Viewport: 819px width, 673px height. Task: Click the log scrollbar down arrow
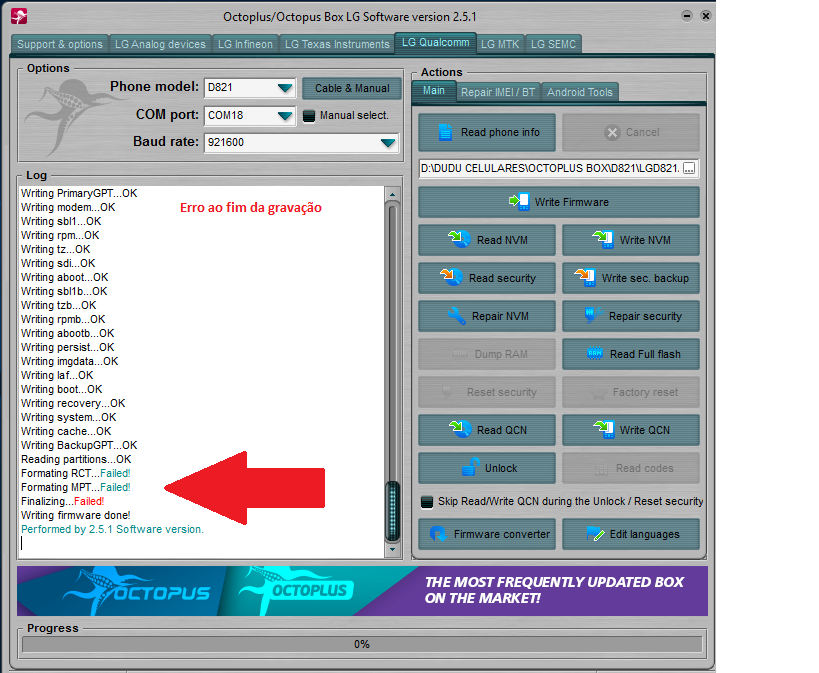click(x=392, y=550)
